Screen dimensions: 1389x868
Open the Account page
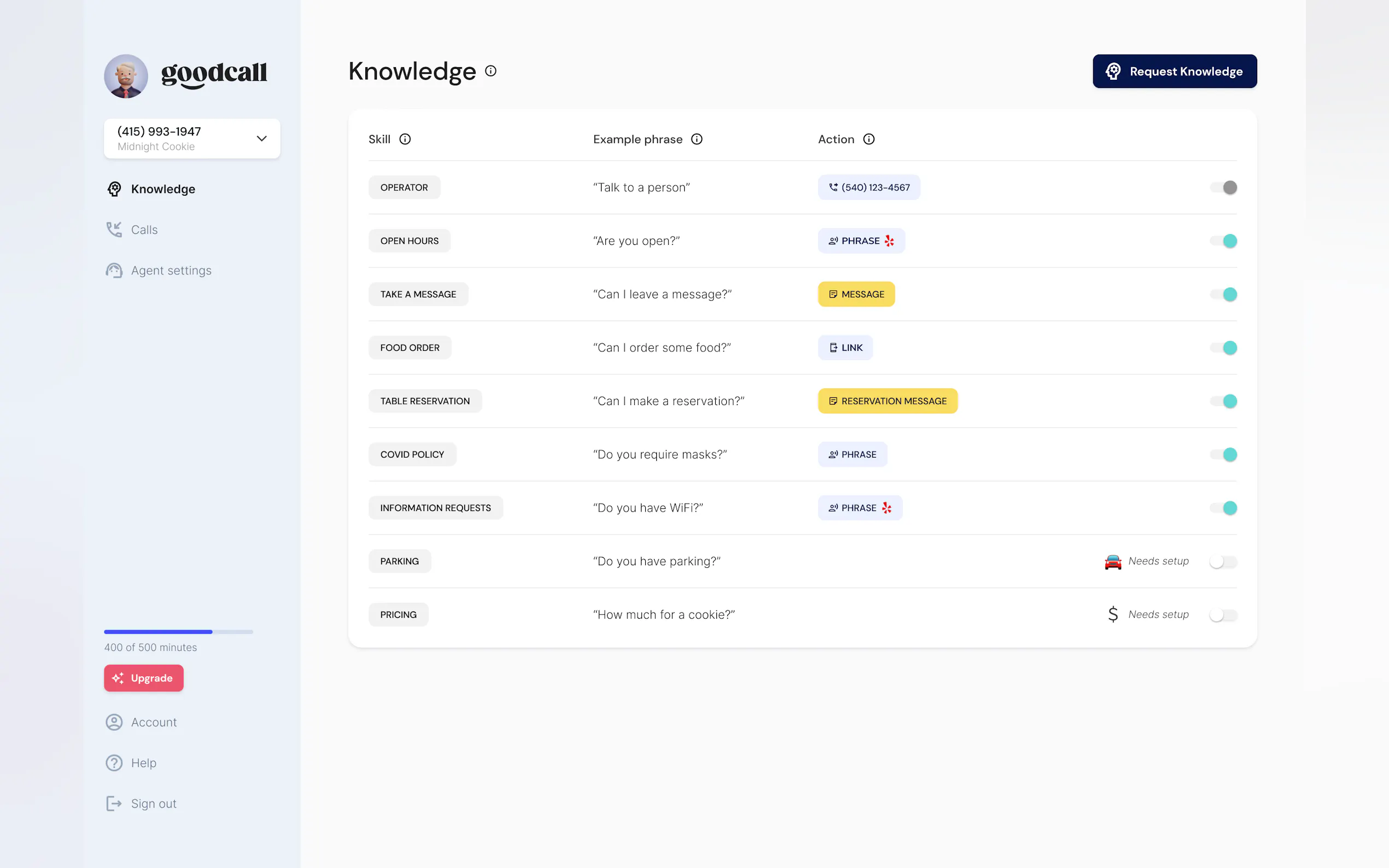(153, 722)
